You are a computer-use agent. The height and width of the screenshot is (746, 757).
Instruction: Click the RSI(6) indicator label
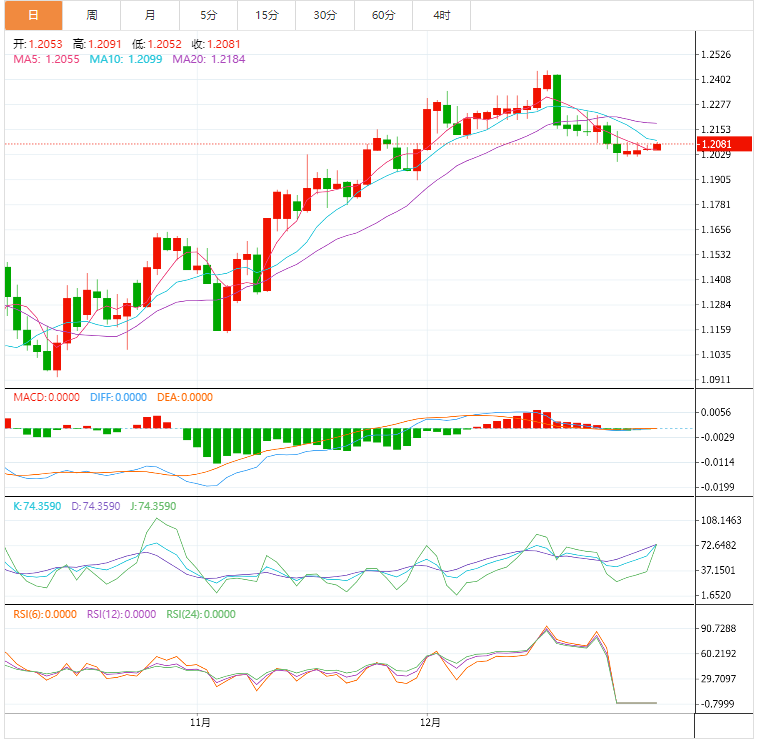[x=45, y=615]
